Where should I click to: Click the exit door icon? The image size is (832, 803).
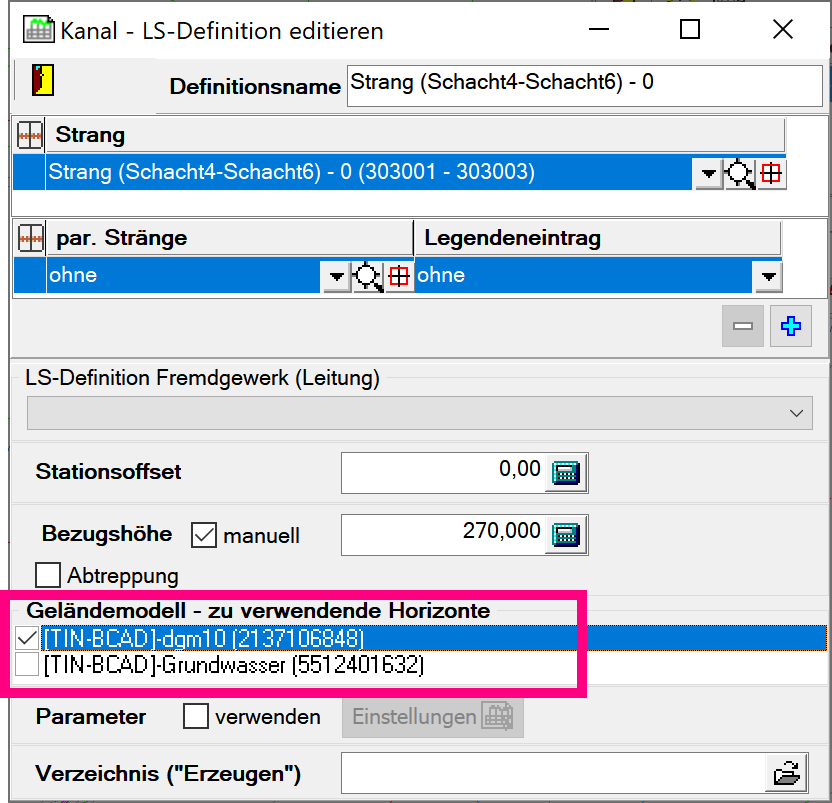[42, 79]
